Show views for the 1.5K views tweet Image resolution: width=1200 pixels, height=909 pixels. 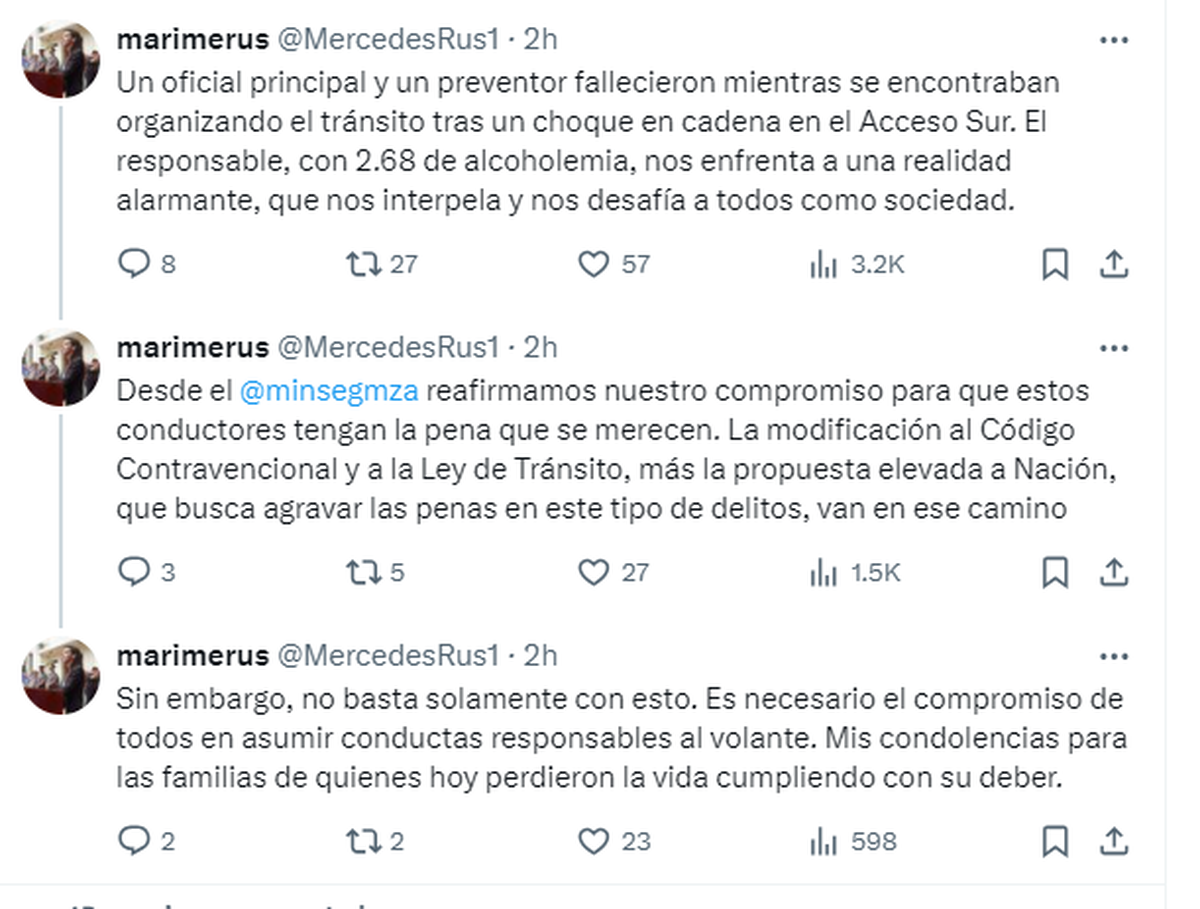(823, 572)
